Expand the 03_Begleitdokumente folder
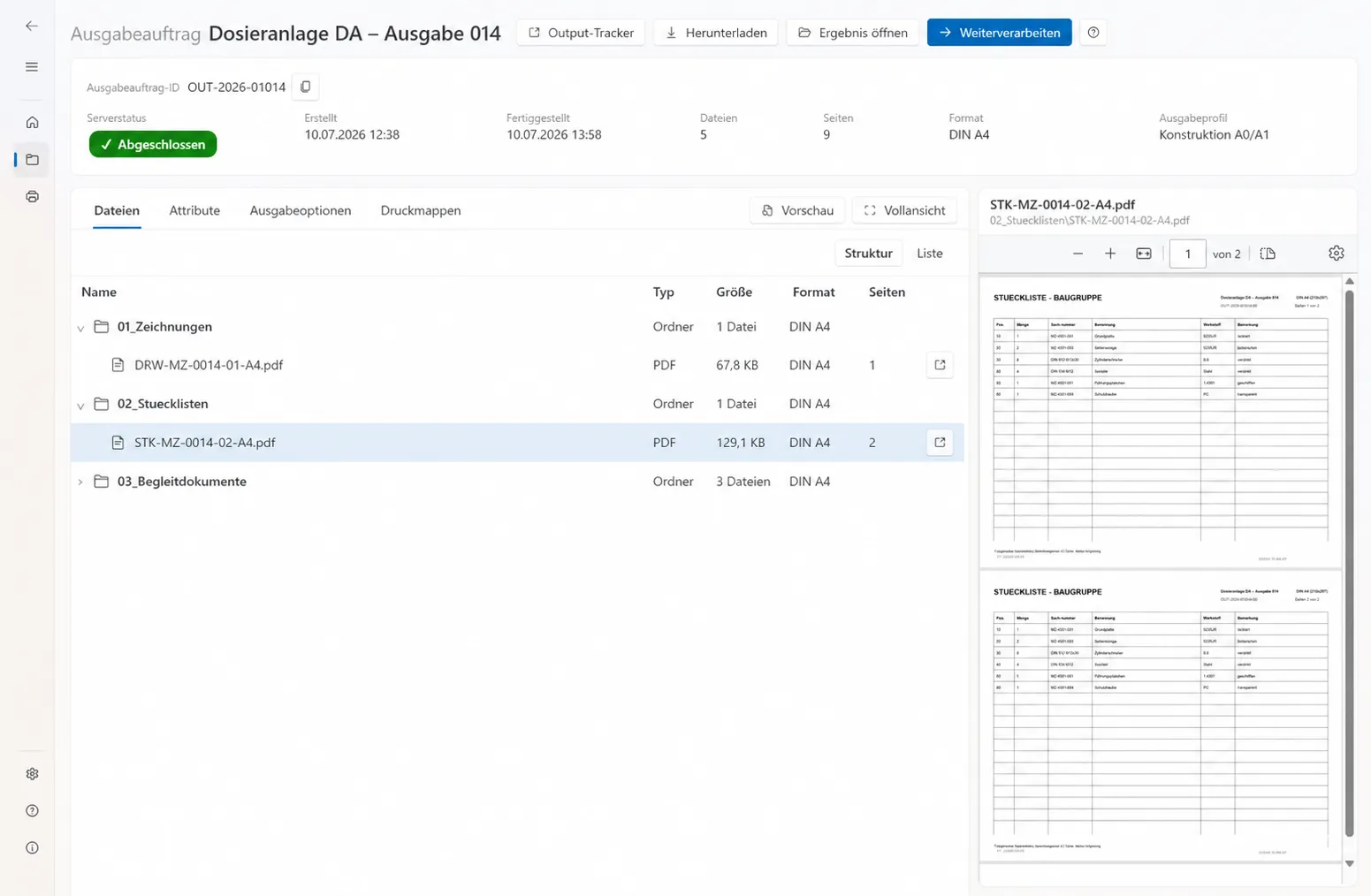Viewport: 1371px width, 896px height. coord(80,482)
